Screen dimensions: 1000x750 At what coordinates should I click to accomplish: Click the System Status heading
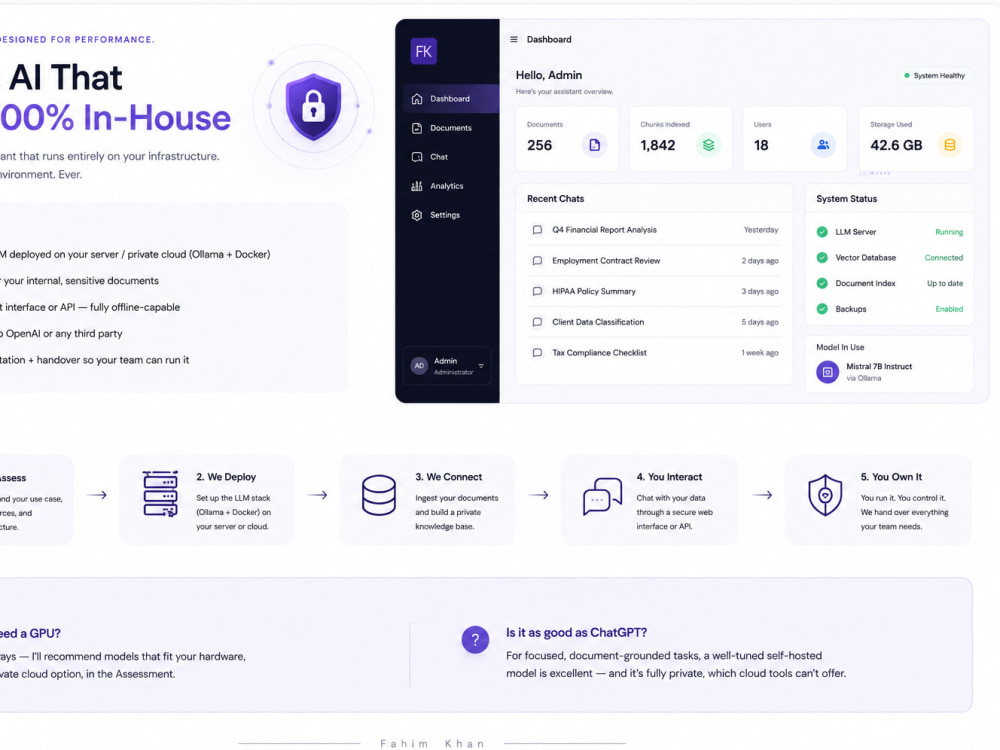(846, 199)
